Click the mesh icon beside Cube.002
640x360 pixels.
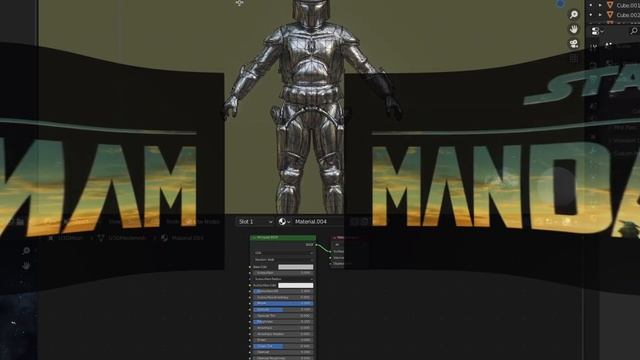click(x=610, y=15)
